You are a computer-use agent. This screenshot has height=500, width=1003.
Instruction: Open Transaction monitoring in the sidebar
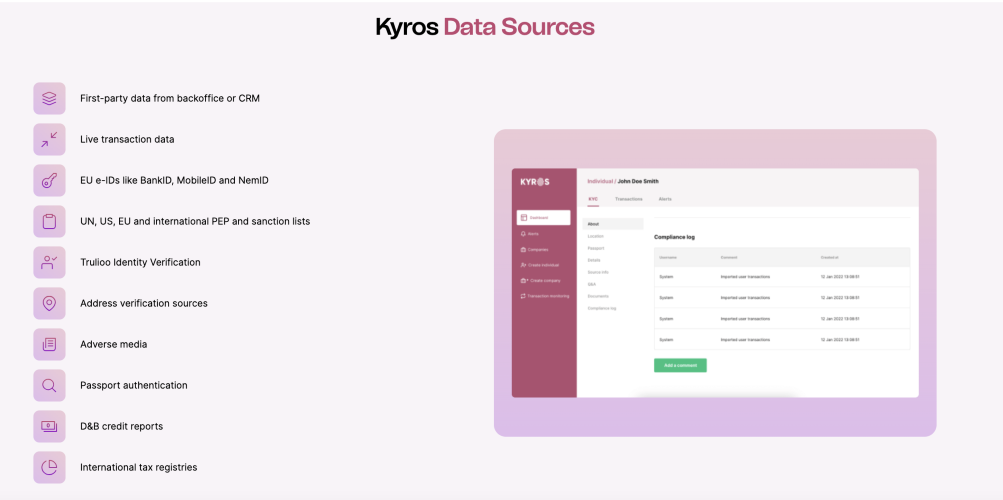coord(544,295)
